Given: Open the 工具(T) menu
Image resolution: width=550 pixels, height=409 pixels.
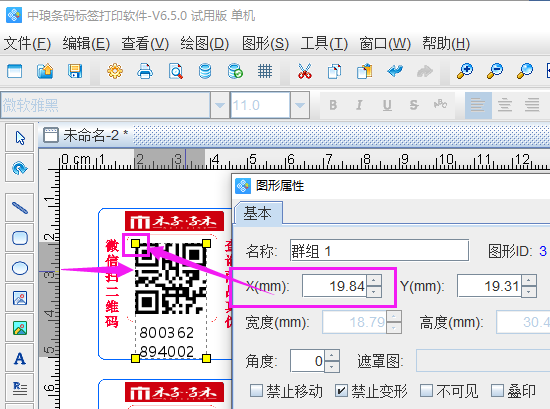Looking at the screenshot, I should pyautogui.click(x=324, y=43).
